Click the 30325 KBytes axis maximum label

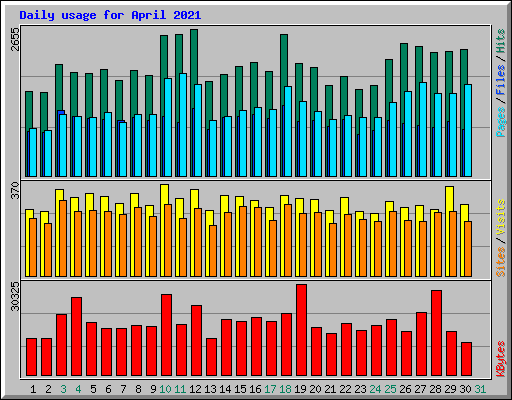click(x=15, y=296)
